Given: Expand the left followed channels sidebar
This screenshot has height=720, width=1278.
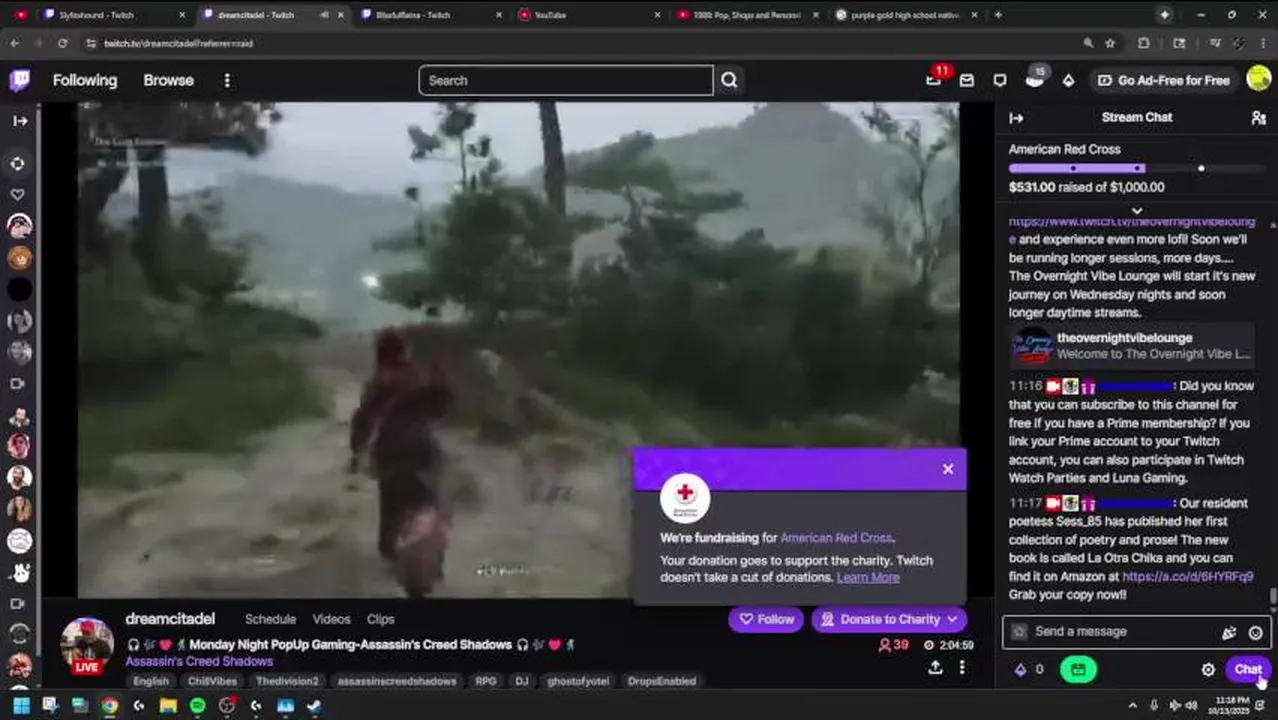Looking at the screenshot, I should (20, 121).
